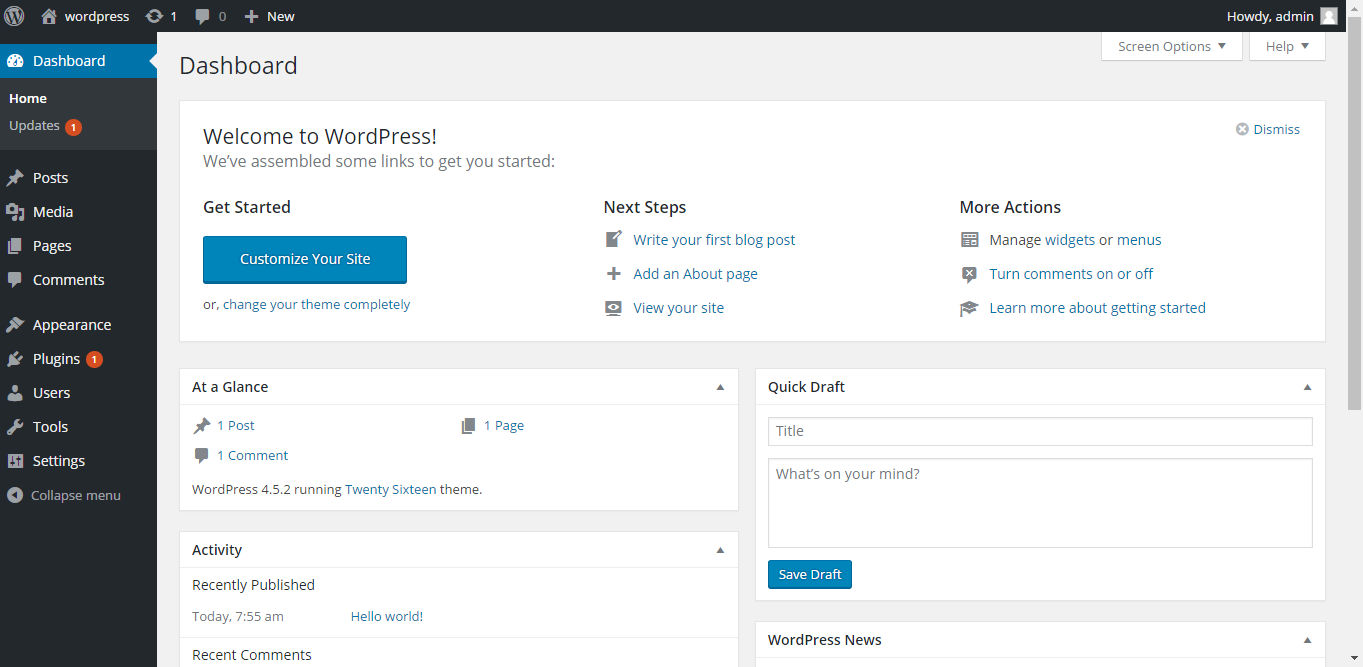Select the Appearance brush icon

pyautogui.click(x=16, y=324)
